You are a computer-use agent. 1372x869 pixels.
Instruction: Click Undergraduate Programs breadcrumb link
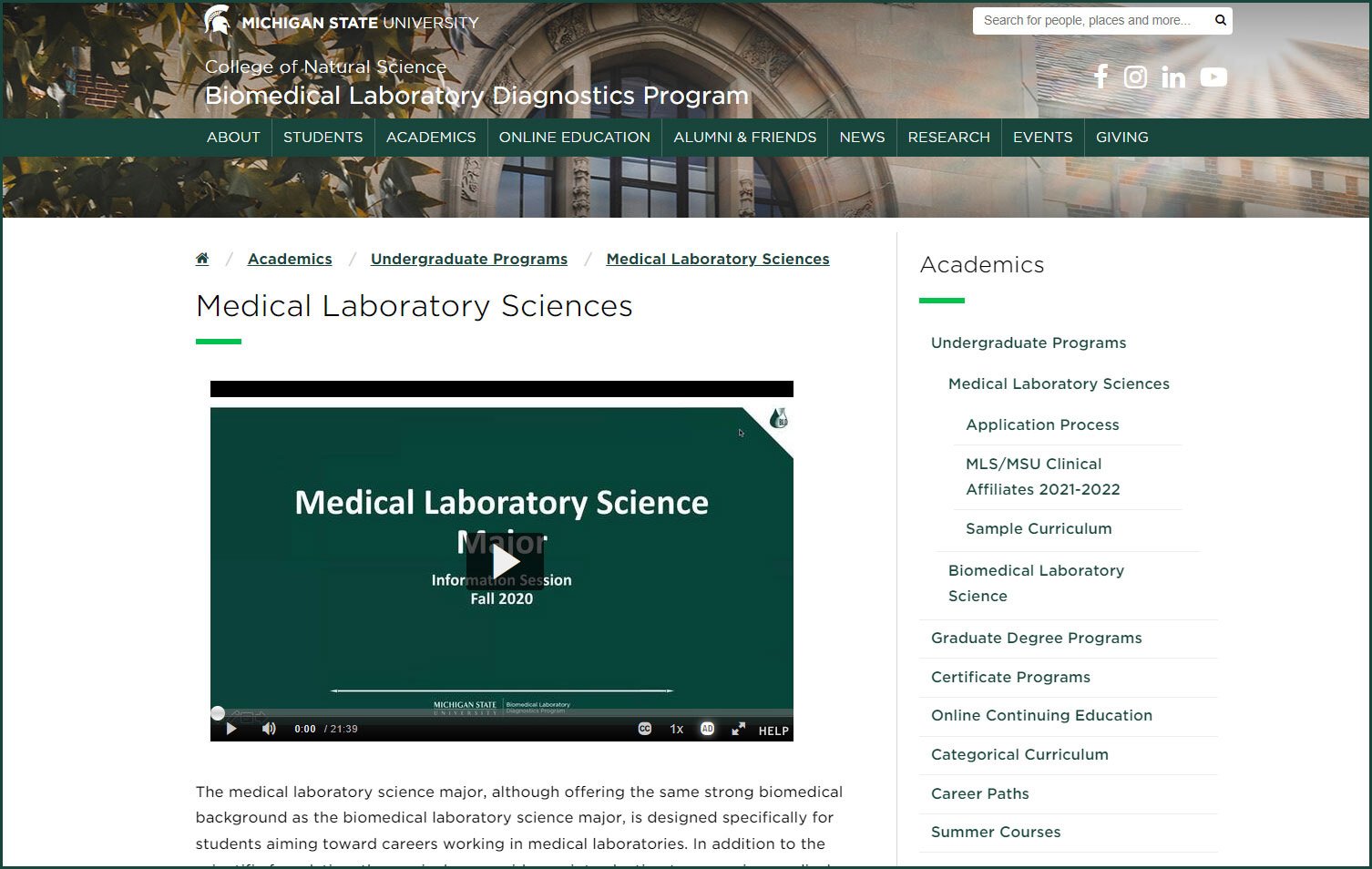pyautogui.click(x=469, y=259)
